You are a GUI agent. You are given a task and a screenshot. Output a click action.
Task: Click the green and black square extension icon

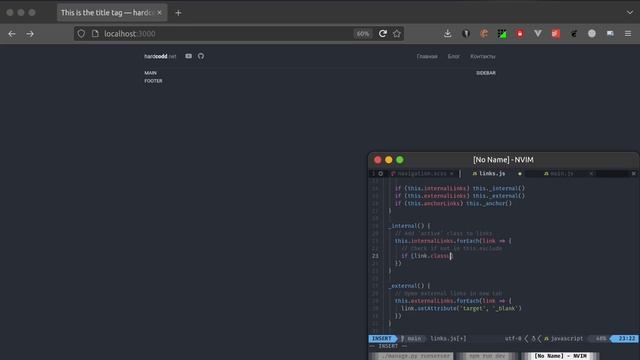[x=502, y=34]
